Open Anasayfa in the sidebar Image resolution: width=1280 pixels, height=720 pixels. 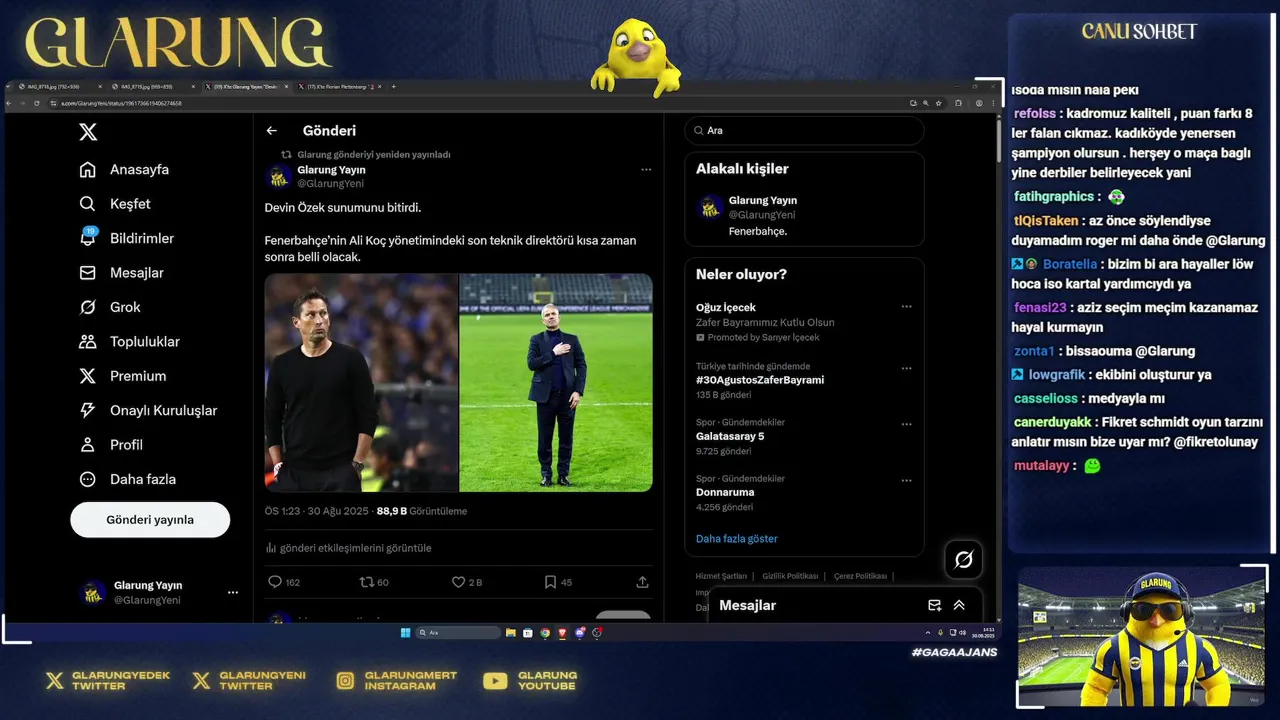pyautogui.click(x=124, y=170)
